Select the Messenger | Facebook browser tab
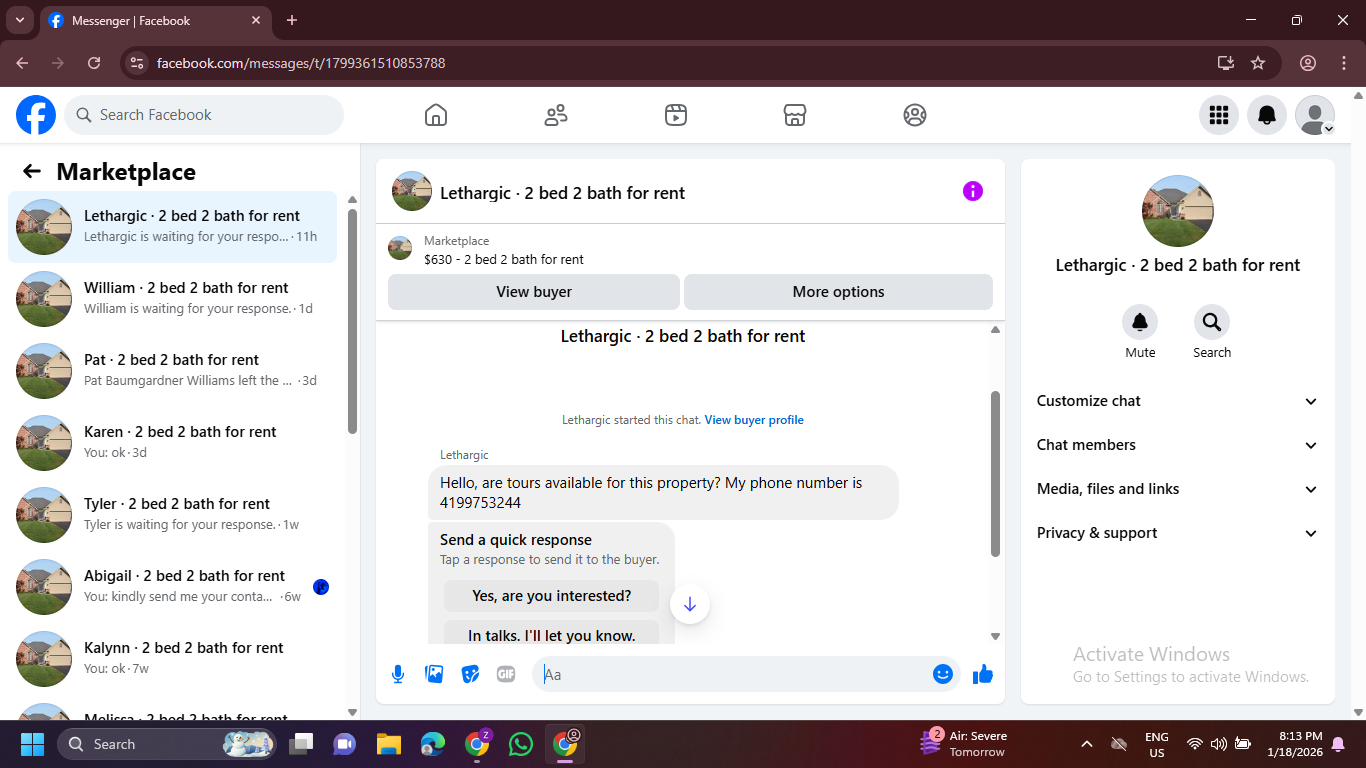The image size is (1366, 768). click(155, 20)
